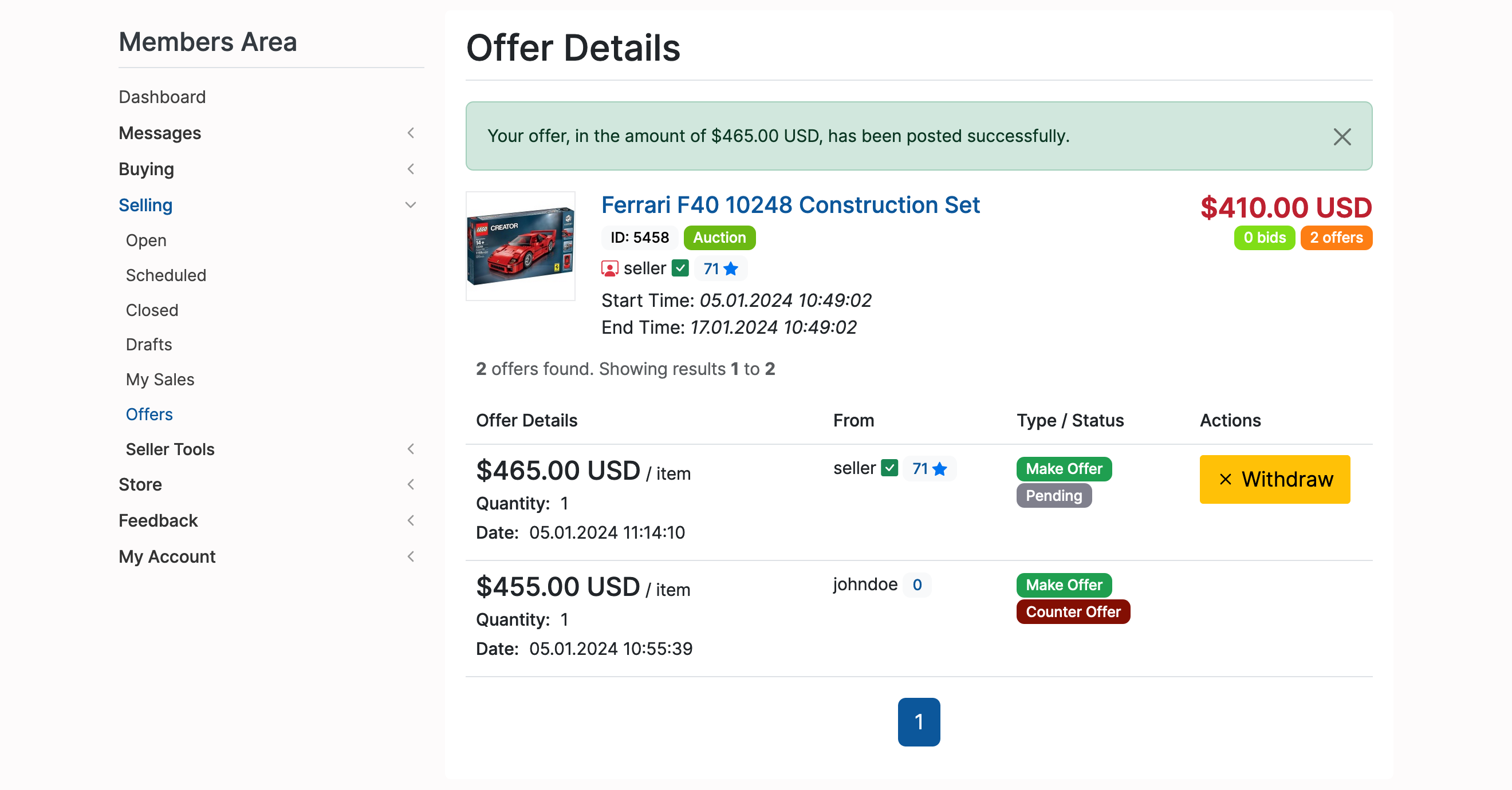Click the red seller profile icon
Viewport: 1512px width, 790px height.
(x=609, y=268)
